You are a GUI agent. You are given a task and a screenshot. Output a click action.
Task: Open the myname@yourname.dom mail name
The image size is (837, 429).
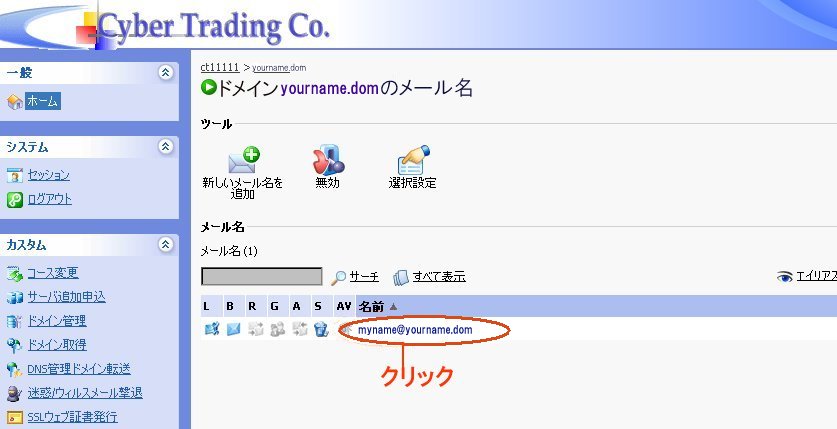coord(415,329)
